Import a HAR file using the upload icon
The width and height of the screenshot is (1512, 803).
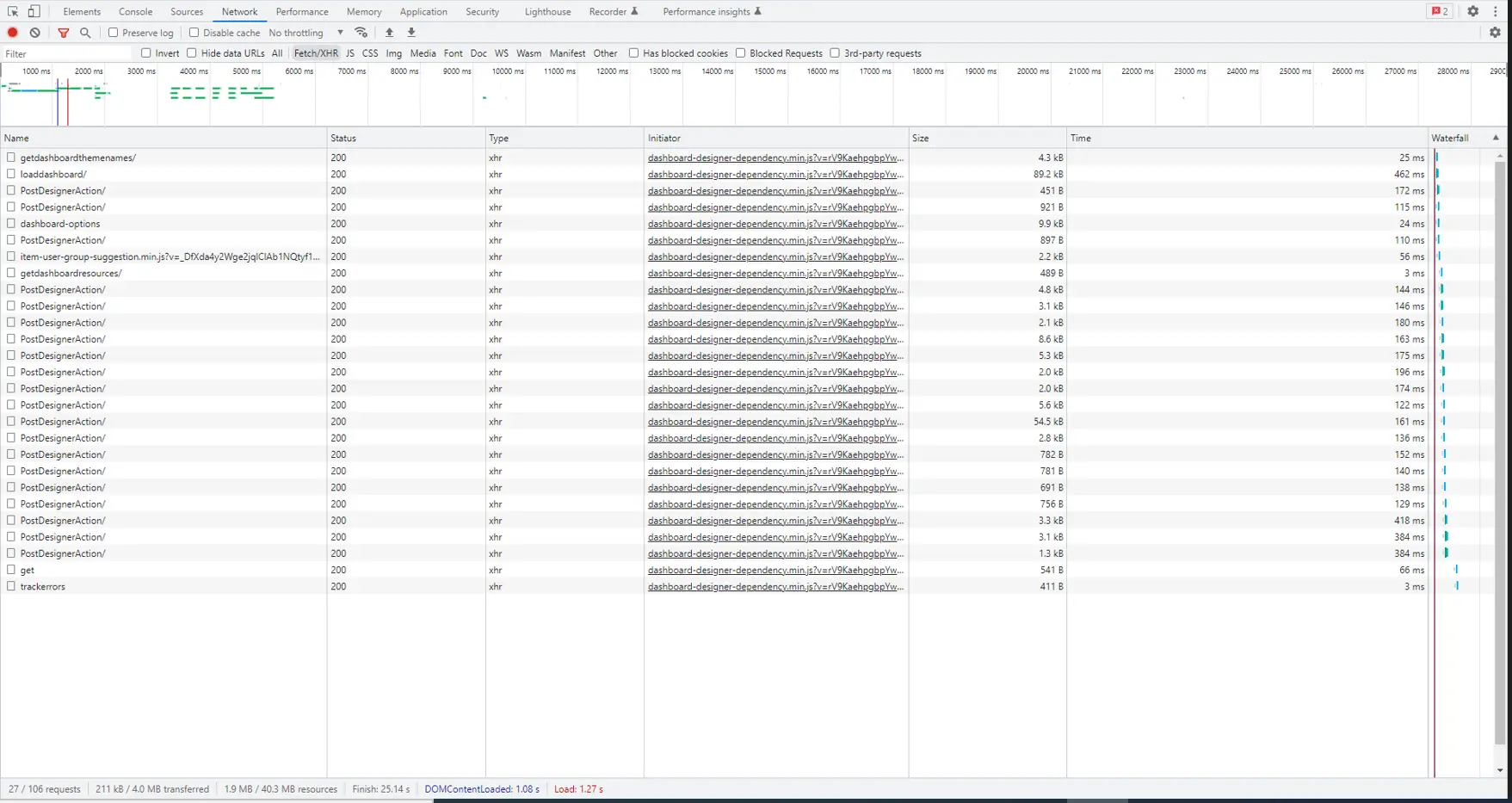pos(389,32)
